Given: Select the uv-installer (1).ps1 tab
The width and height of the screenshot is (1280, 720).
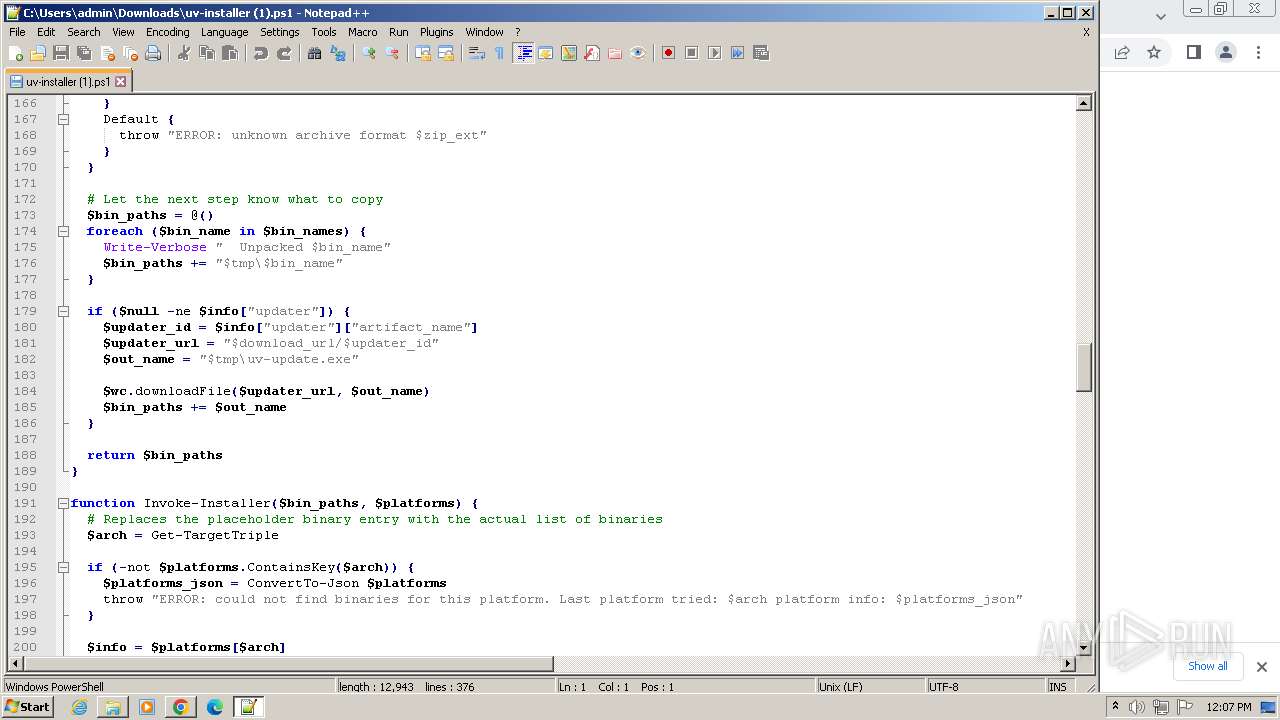Looking at the screenshot, I should coord(67,82).
